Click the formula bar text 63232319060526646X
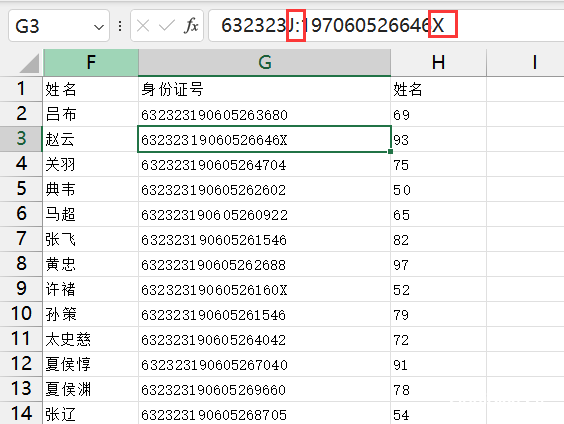The image size is (564, 424). coord(333,26)
